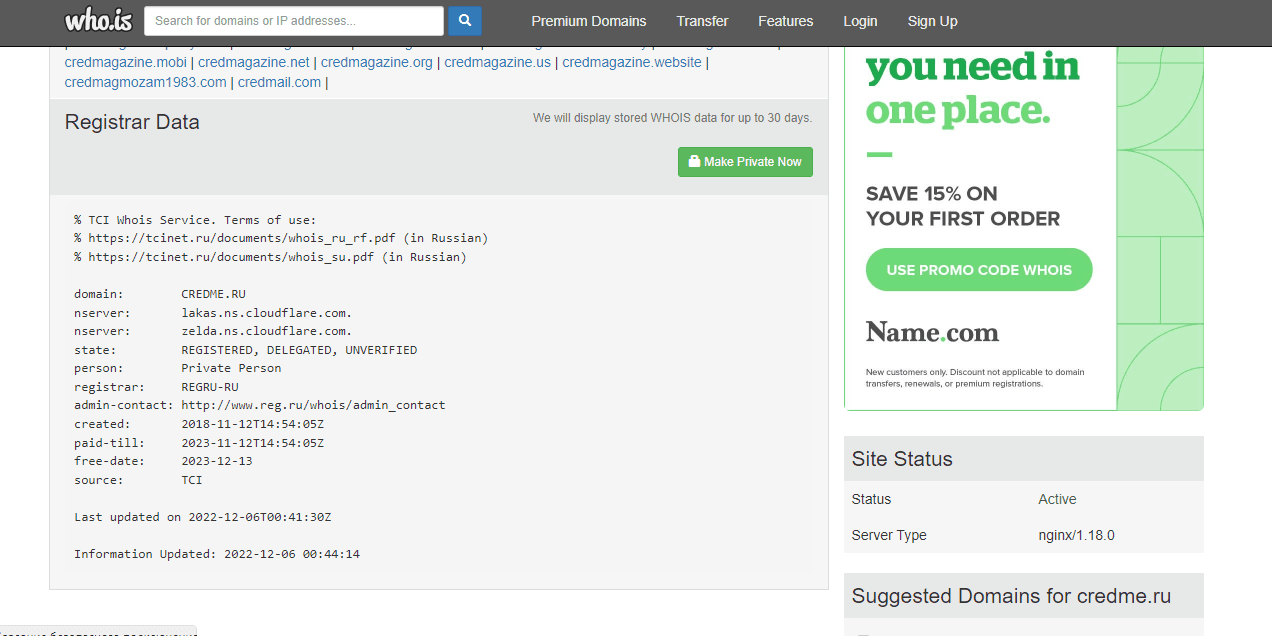Open the credmagmozam1983.com link
Viewport: 1272px width, 636px height.
(146, 82)
